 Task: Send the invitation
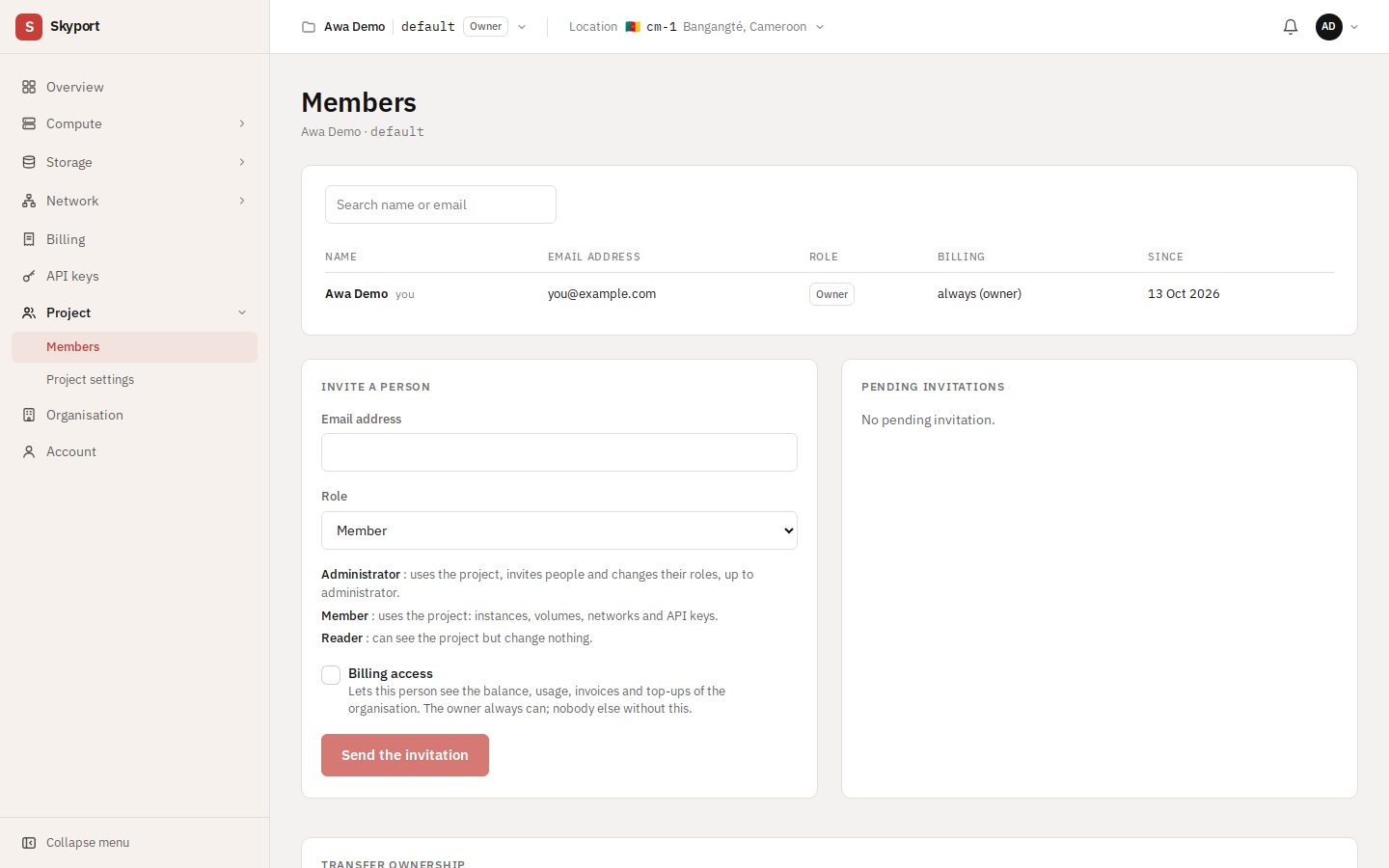(x=405, y=755)
